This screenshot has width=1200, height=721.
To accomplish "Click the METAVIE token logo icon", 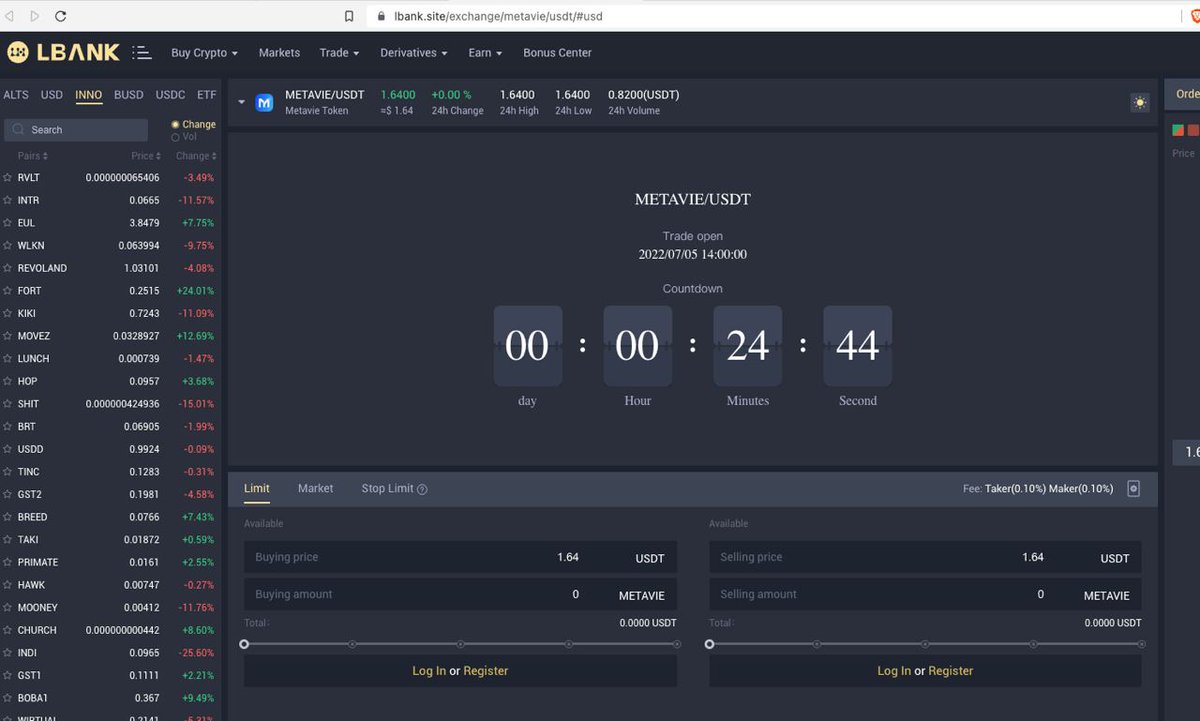I will point(263,102).
